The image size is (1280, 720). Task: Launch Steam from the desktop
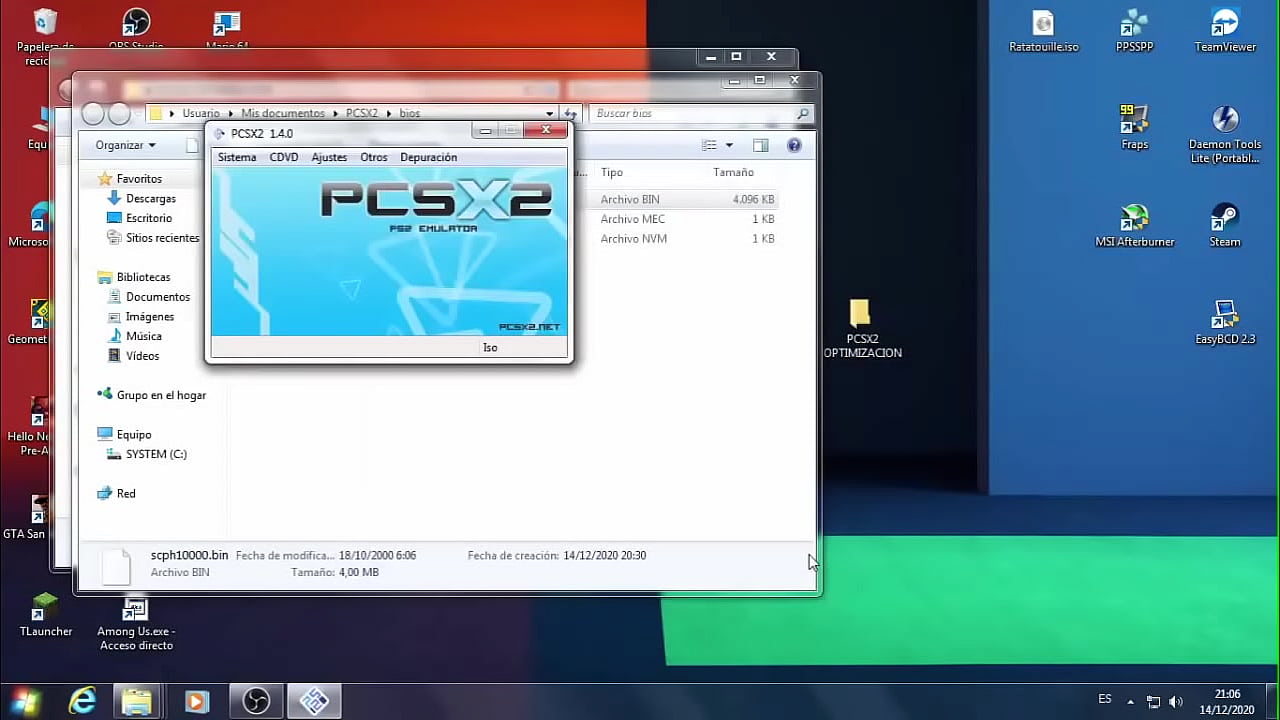tap(1224, 218)
